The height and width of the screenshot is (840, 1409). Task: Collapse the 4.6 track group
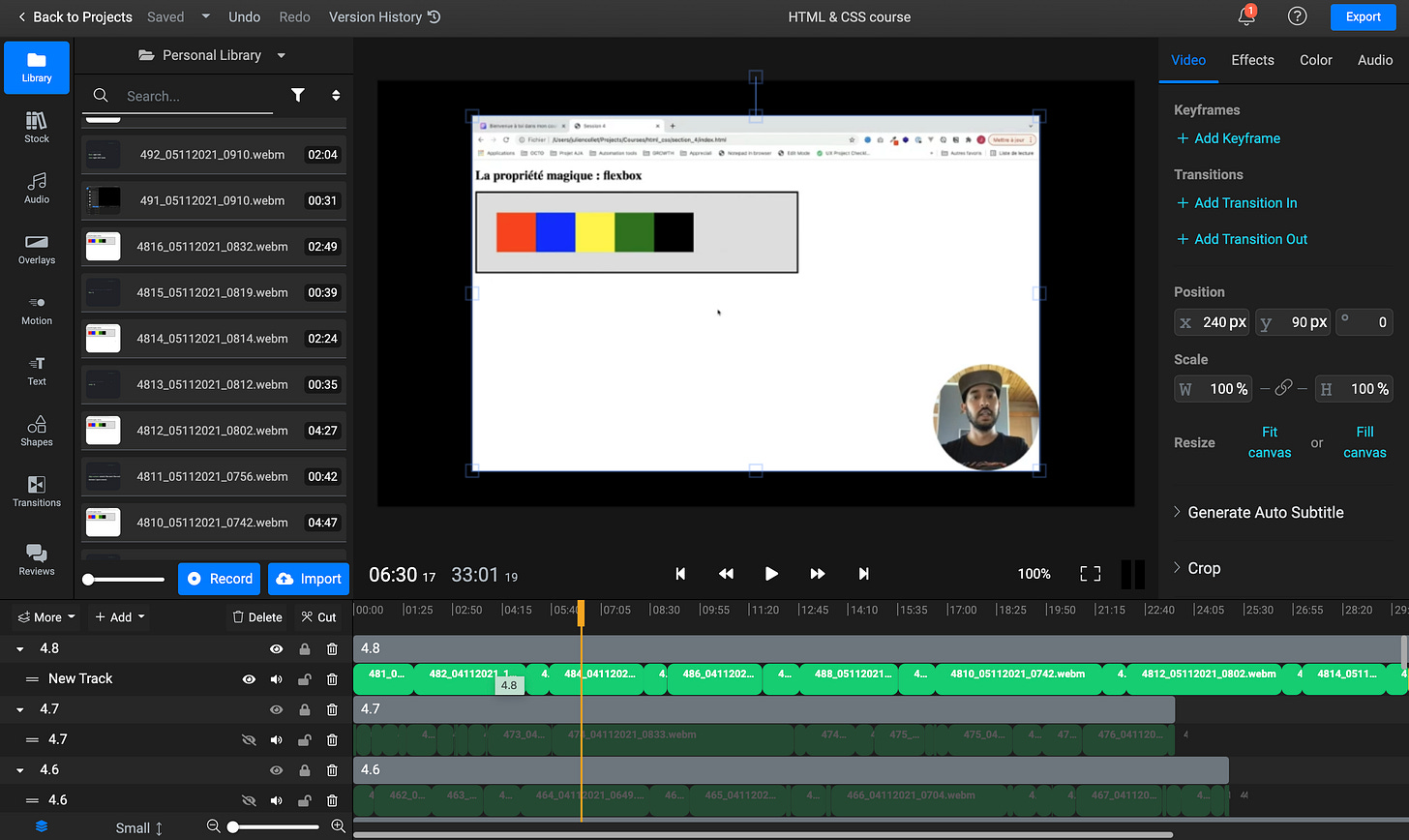(x=20, y=770)
